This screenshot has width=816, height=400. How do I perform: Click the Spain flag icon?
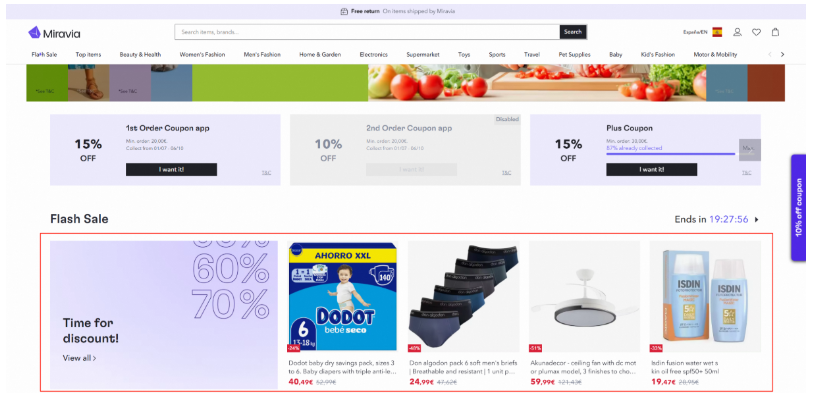coord(717,32)
